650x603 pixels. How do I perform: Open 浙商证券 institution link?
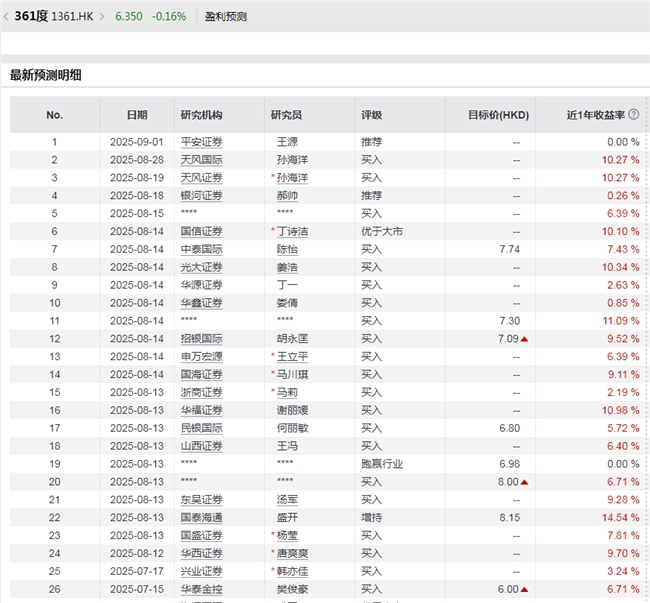coord(201,392)
